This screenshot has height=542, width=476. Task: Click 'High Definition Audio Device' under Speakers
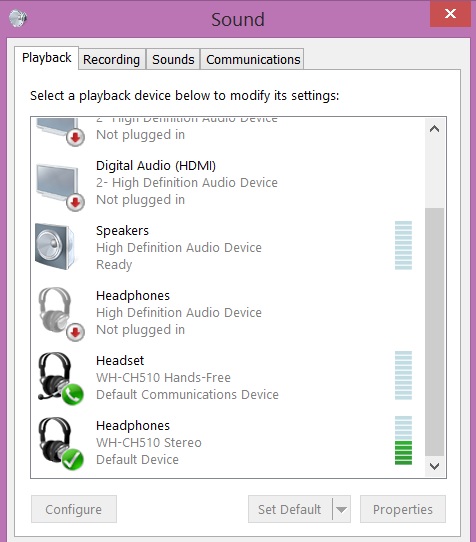click(x=179, y=247)
